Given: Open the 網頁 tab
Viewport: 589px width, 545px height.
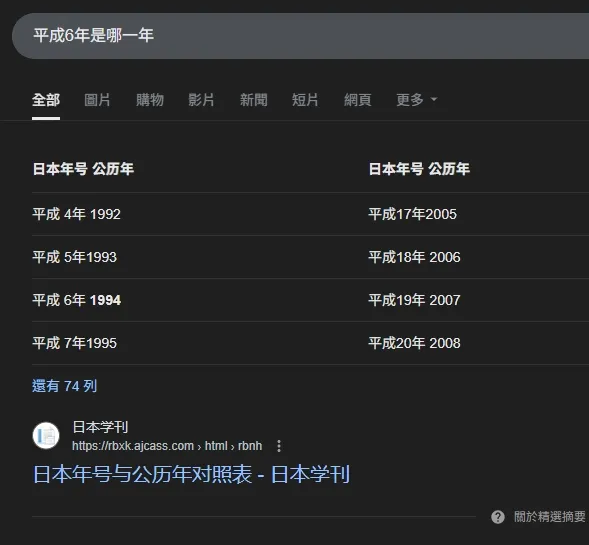Looking at the screenshot, I should coord(358,100).
